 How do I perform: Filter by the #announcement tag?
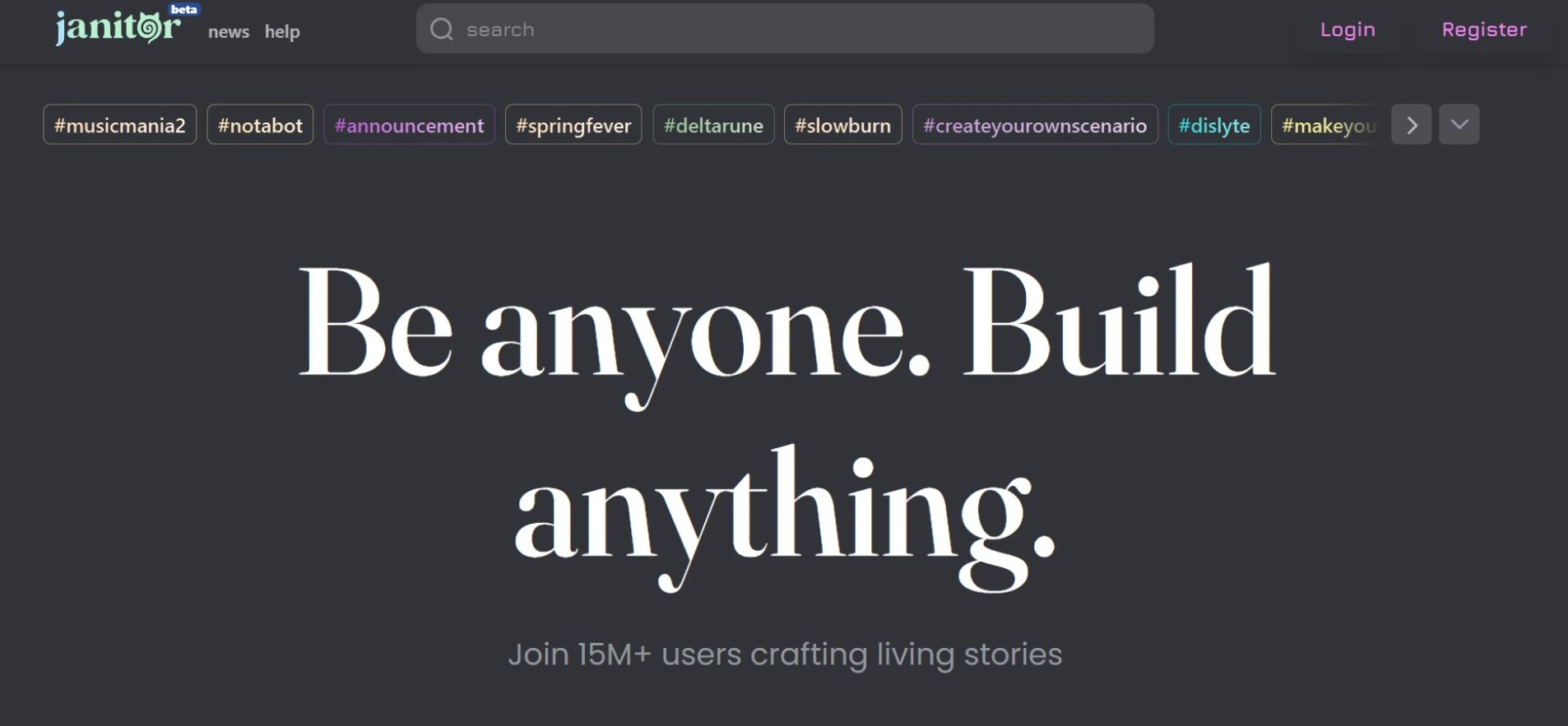tap(409, 125)
